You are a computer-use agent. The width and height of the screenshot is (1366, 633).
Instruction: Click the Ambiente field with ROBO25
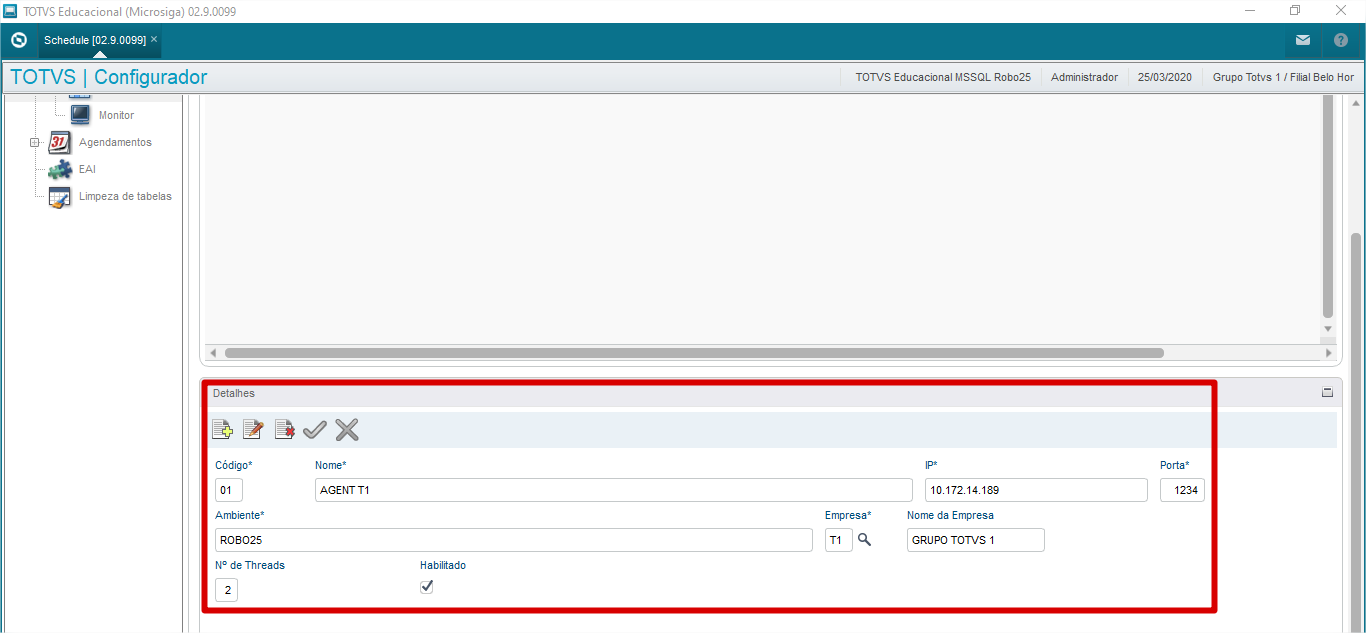(514, 540)
